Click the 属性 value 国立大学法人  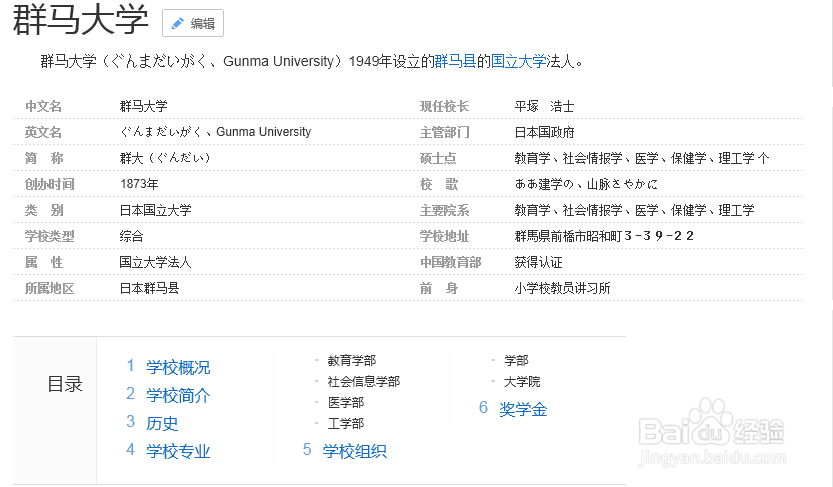[155, 262]
